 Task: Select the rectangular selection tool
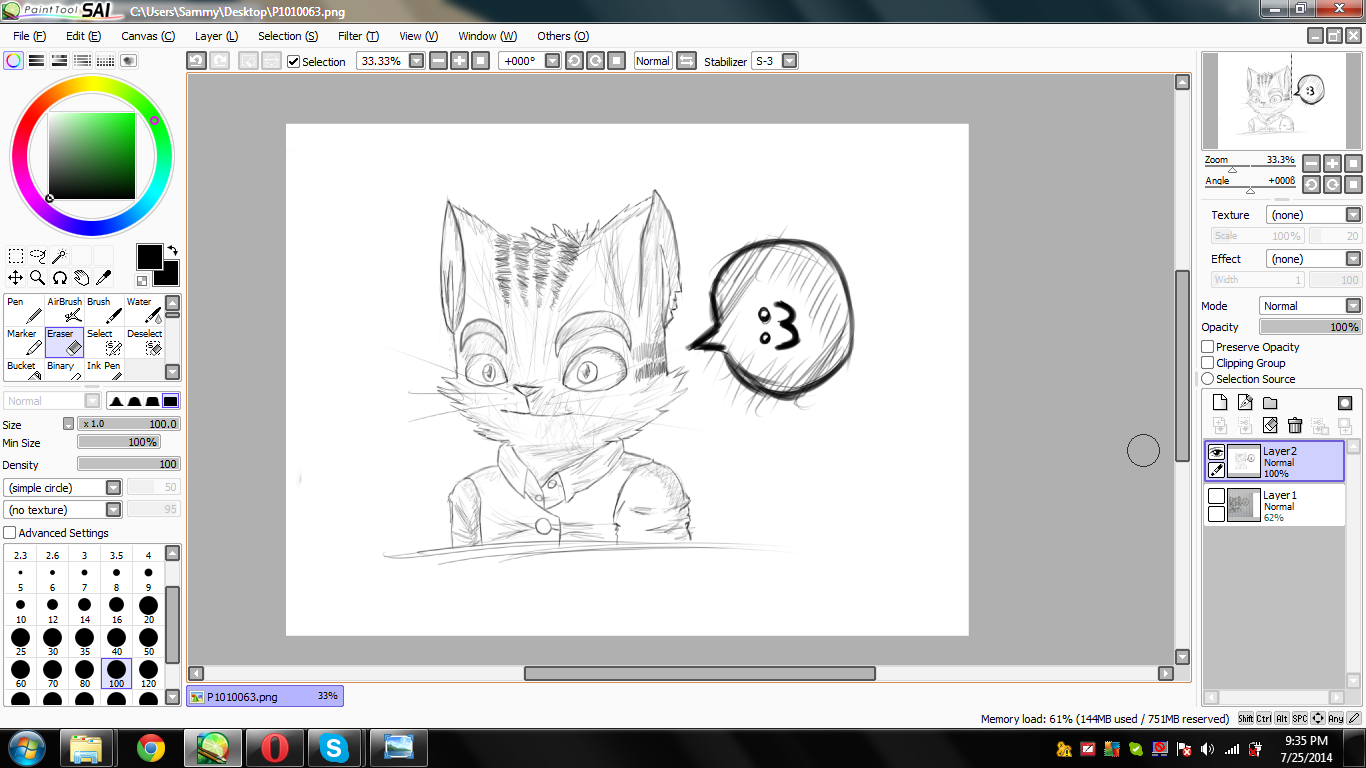[x=16, y=257]
